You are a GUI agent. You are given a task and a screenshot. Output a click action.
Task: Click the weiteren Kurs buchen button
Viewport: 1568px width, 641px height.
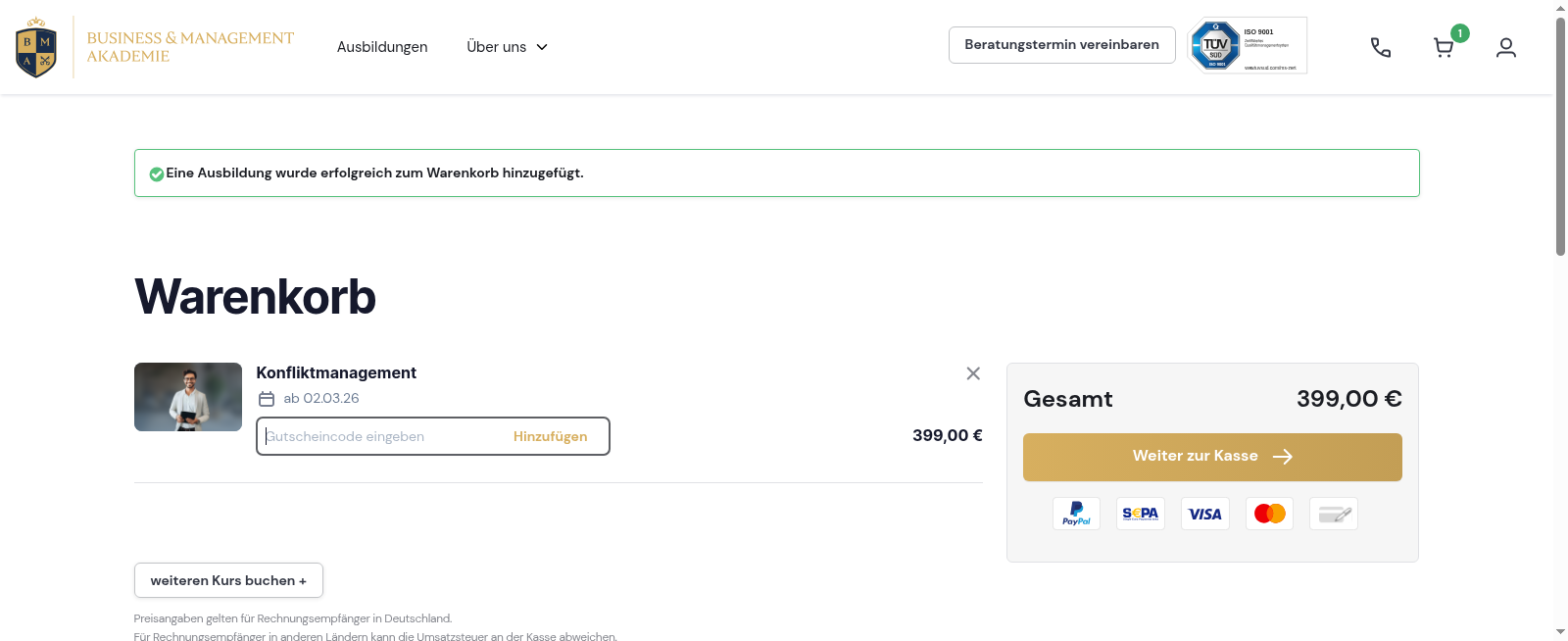228,580
